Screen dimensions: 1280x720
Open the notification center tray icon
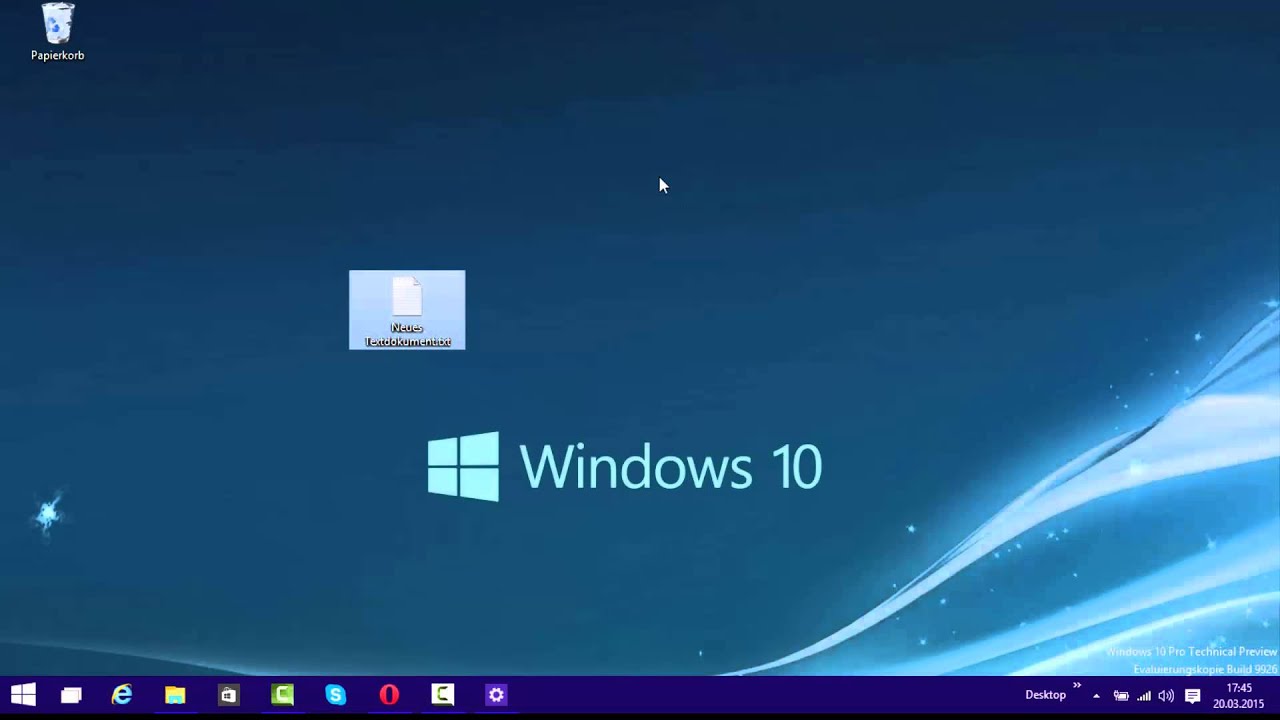tap(1192, 696)
